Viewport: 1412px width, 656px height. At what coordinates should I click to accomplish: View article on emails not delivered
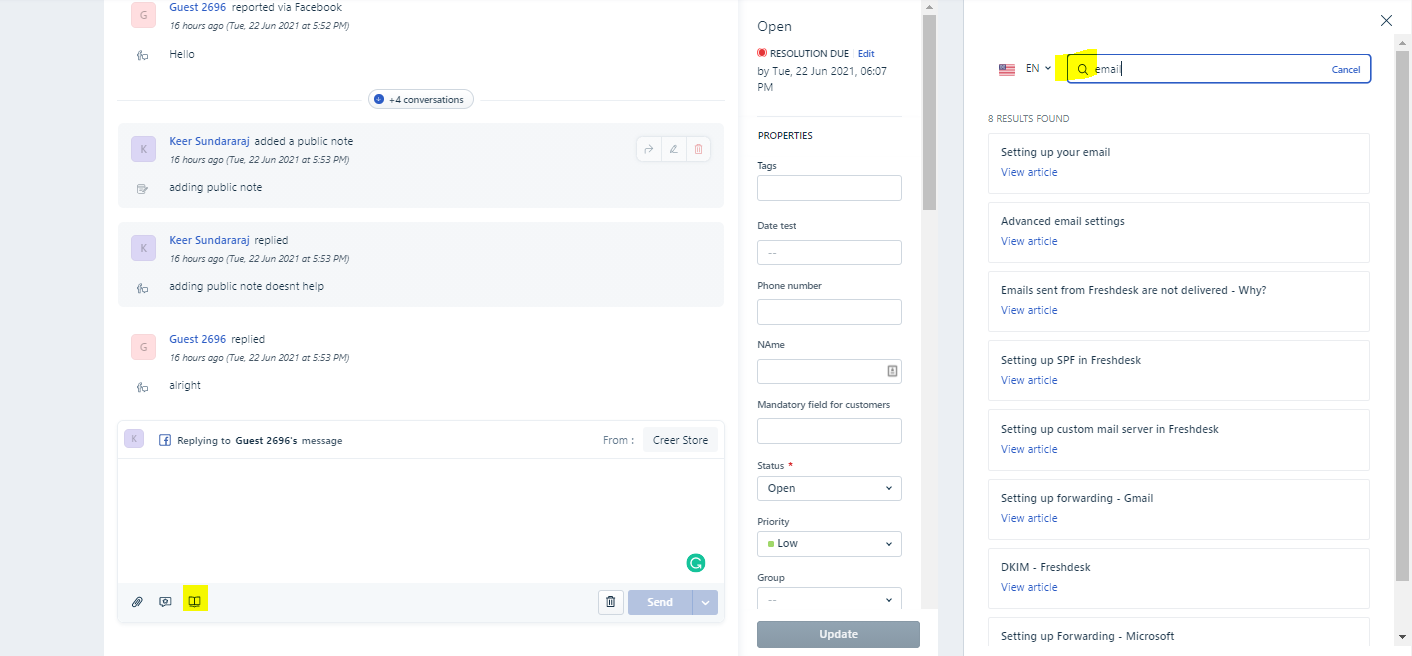pos(1029,310)
